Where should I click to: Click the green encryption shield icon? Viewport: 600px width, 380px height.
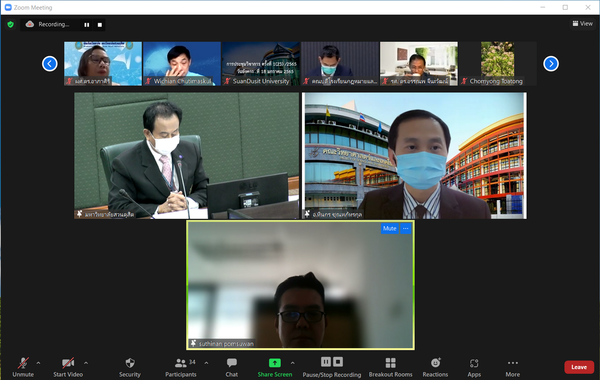pos(10,24)
